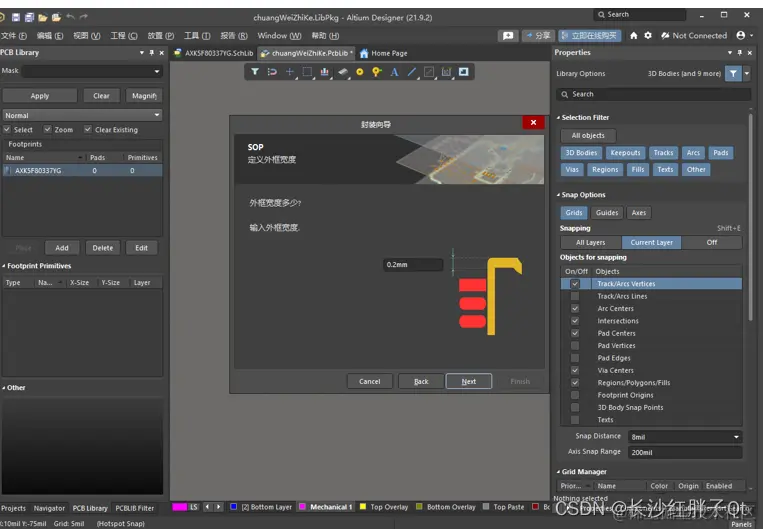Close the footprint wizard dialog

[x=533, y=123]
